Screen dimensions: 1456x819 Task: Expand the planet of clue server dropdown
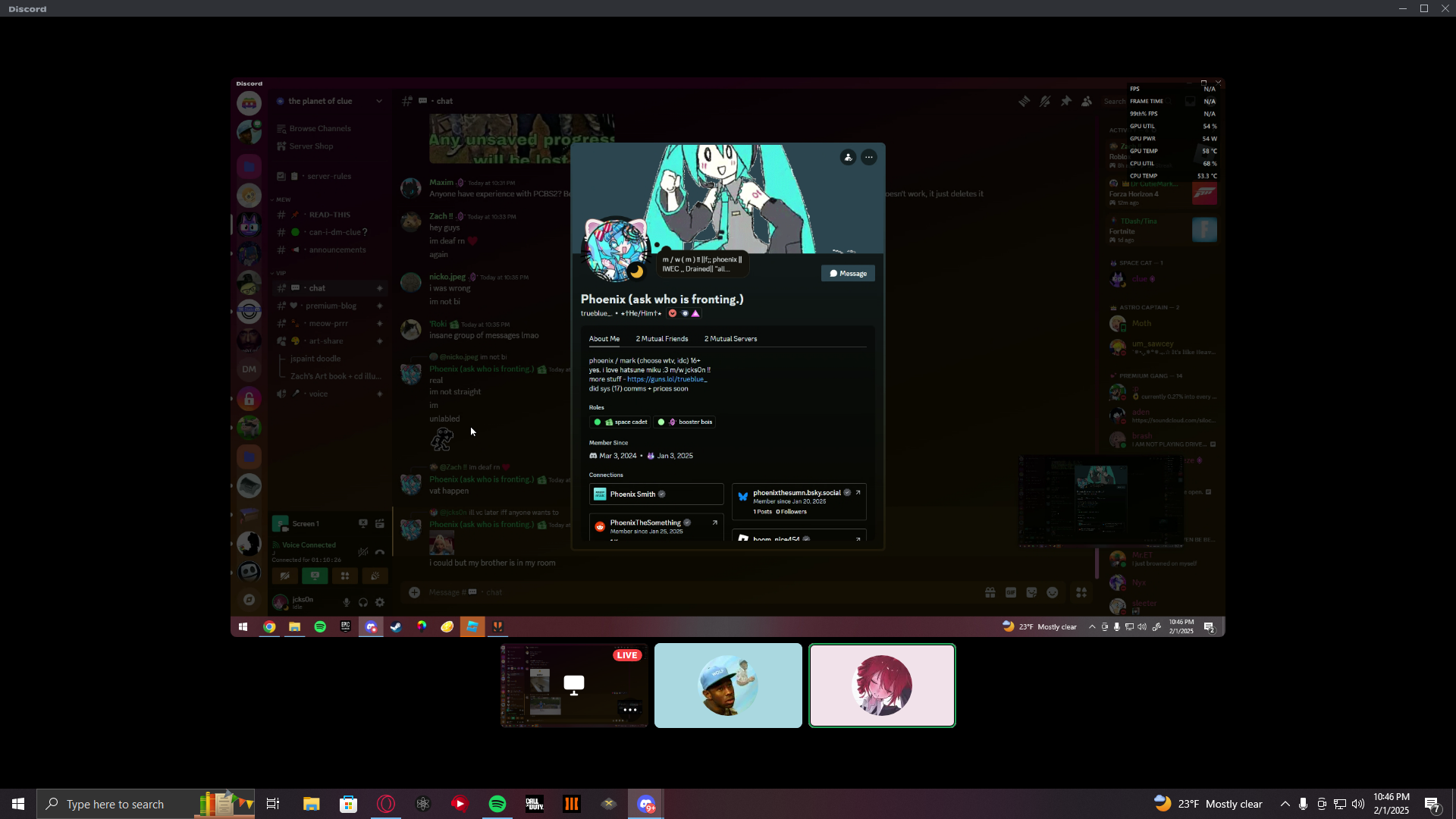click(379, 101)
